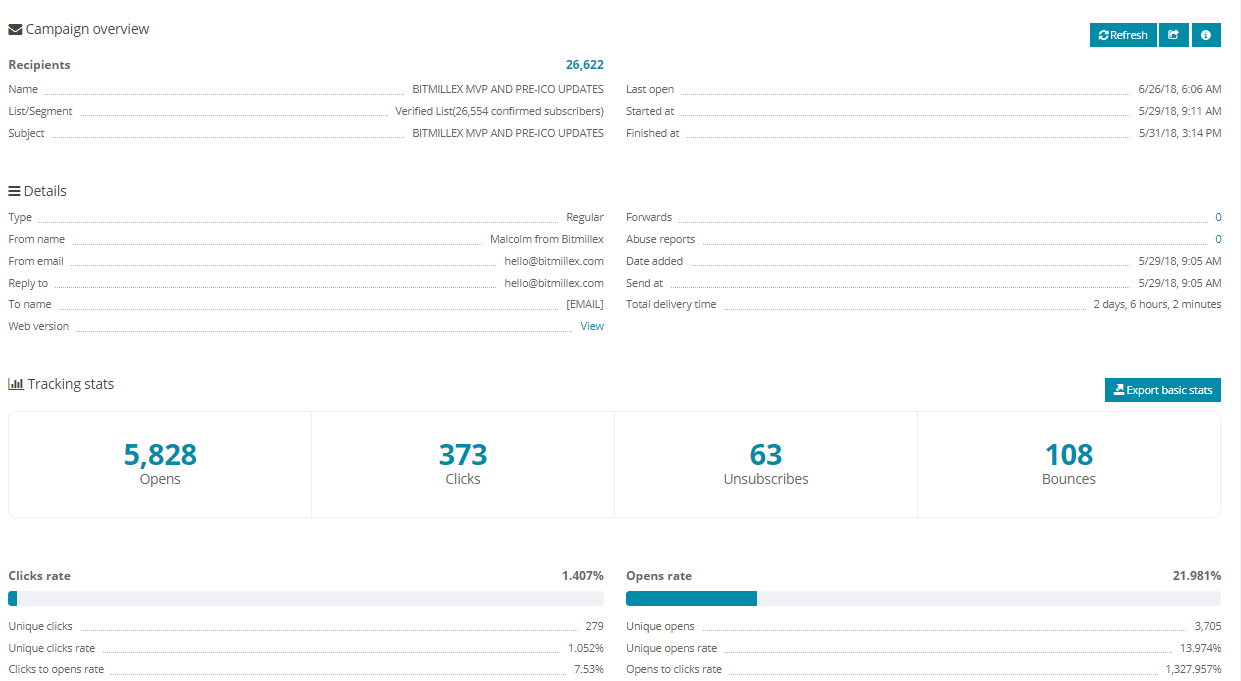Click the list icon beside Details
The width and height of the screenshot is (1241, 681).
pos(14,191)
